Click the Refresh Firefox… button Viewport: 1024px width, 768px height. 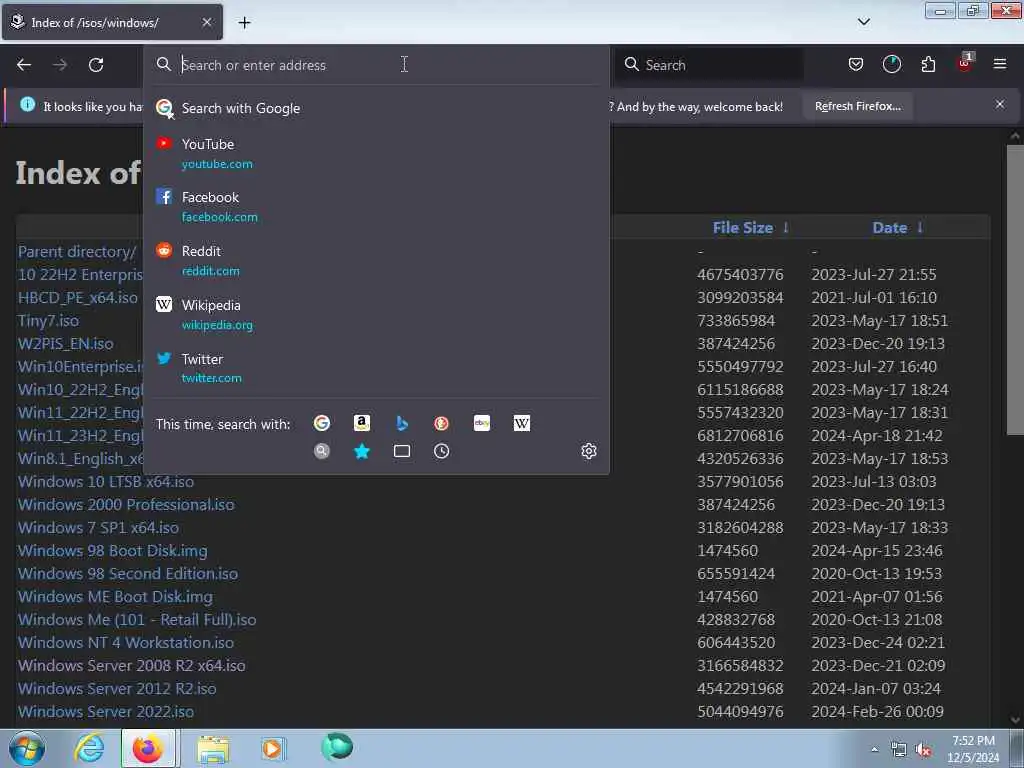(857, 106)
